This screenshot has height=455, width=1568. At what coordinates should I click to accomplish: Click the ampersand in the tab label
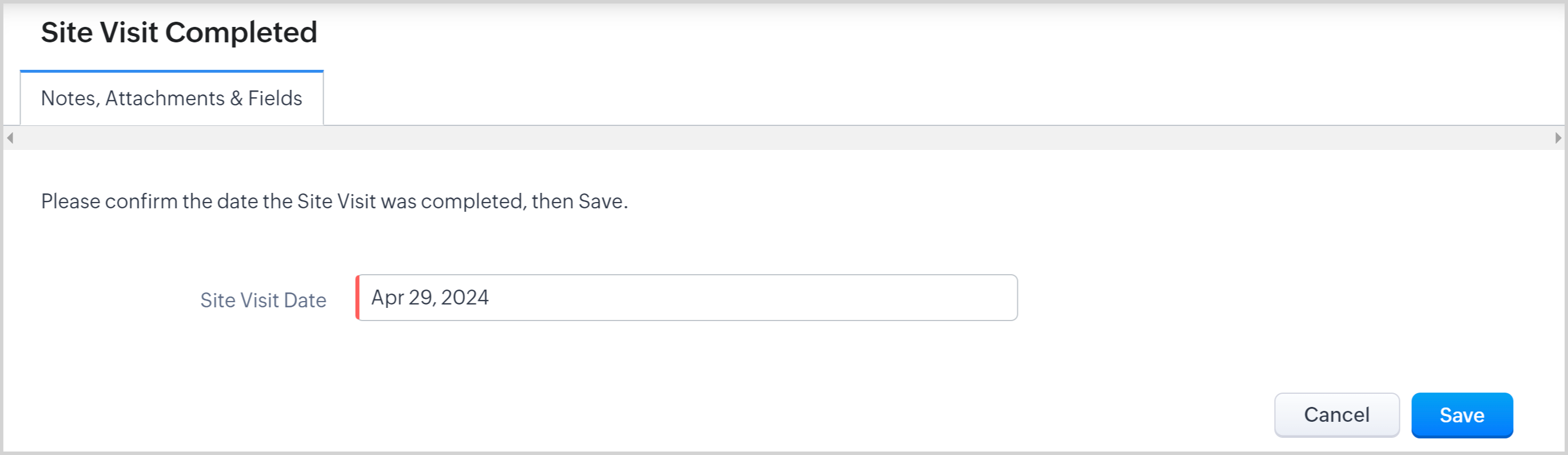tap(236, 98)
